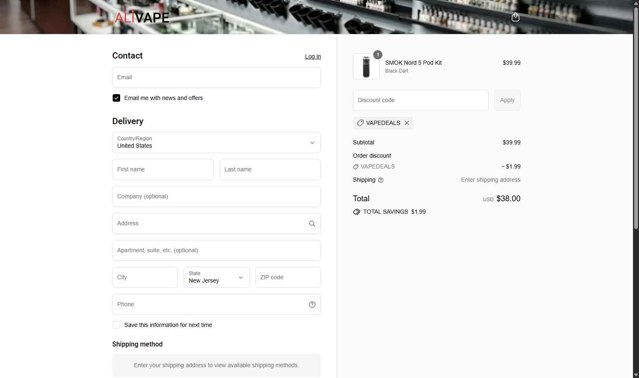Focus the ZIP code field
The height and width of the screenshot is (378, 639).
point(288,277)
